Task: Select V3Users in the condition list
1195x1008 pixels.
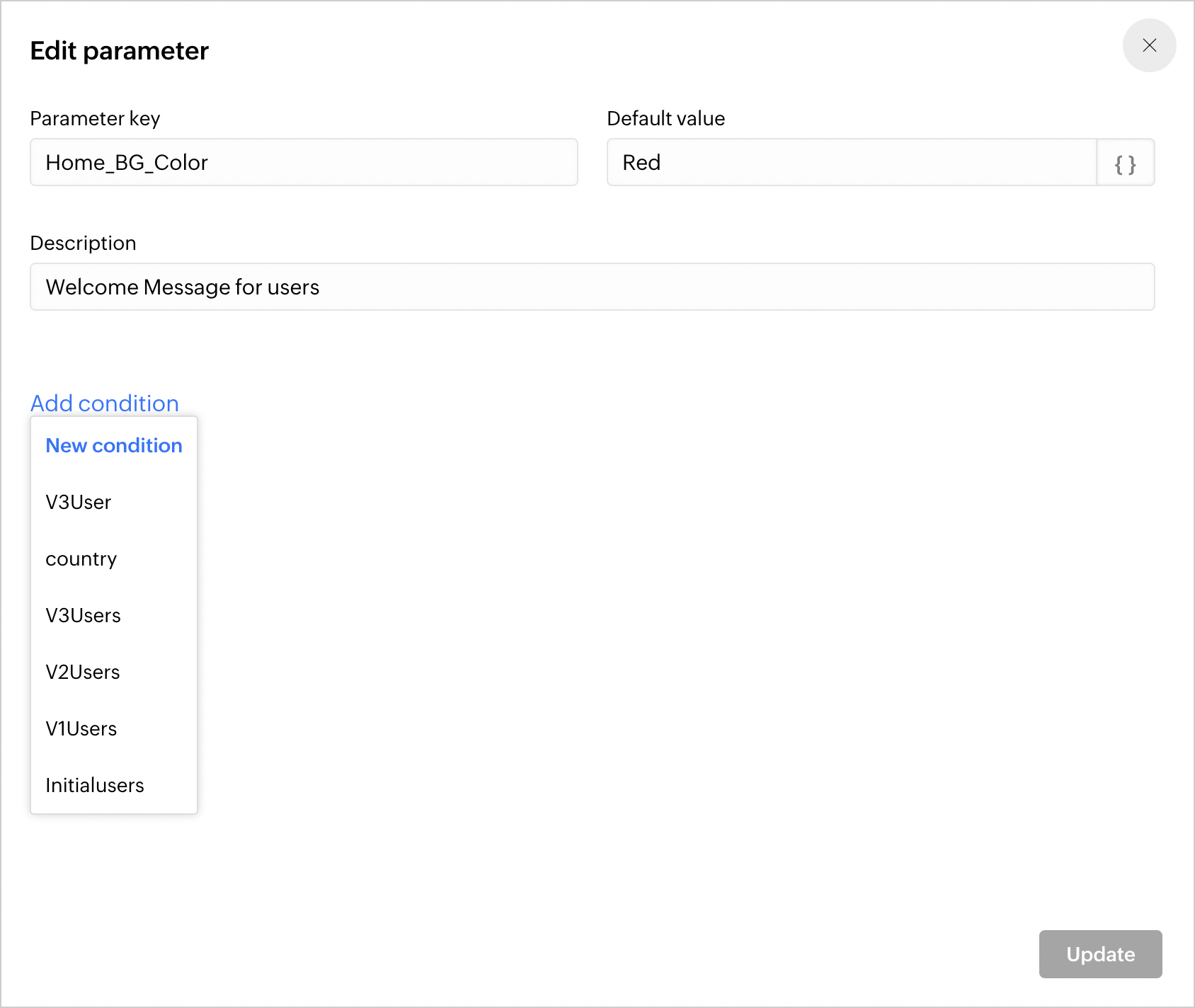Action: click(x=84, y=615)
